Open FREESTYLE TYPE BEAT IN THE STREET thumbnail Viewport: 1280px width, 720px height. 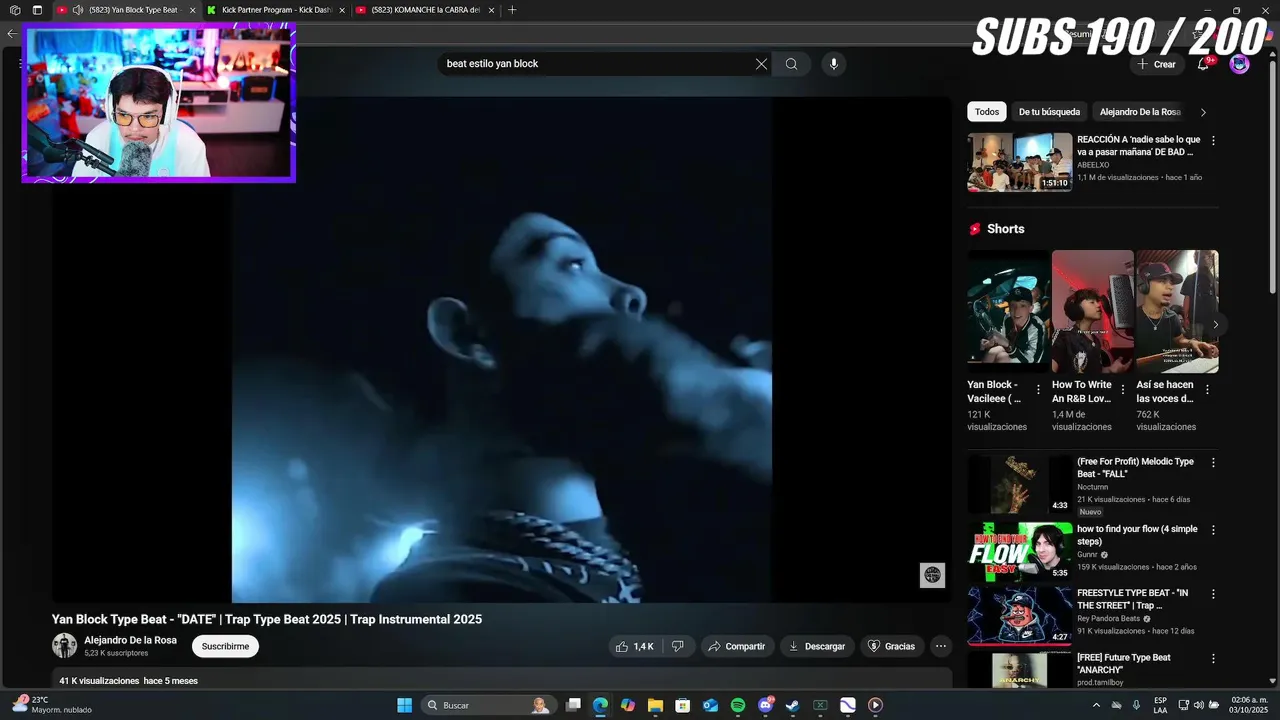(x=1019, y=615)
